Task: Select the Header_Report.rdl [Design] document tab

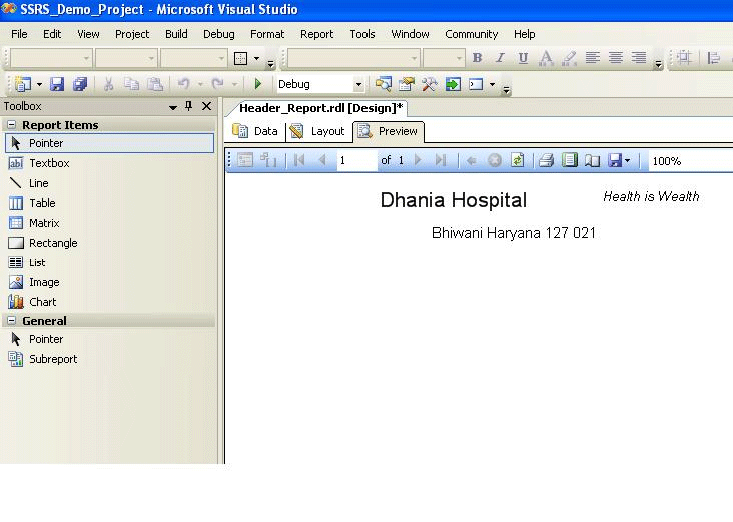Action: (x=321, y=108)
